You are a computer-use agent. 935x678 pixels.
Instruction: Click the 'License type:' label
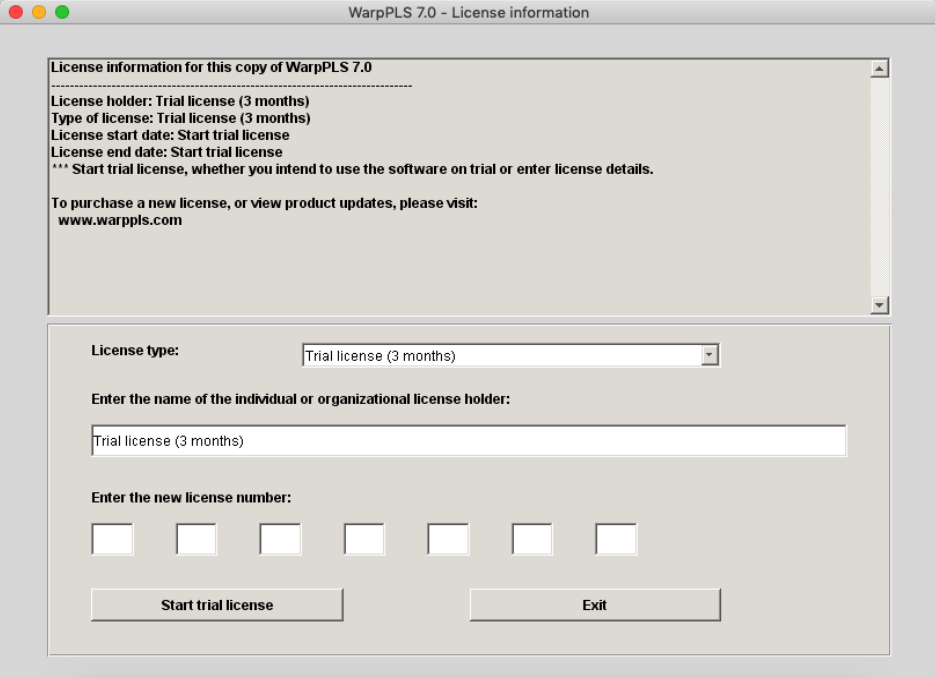135,351
